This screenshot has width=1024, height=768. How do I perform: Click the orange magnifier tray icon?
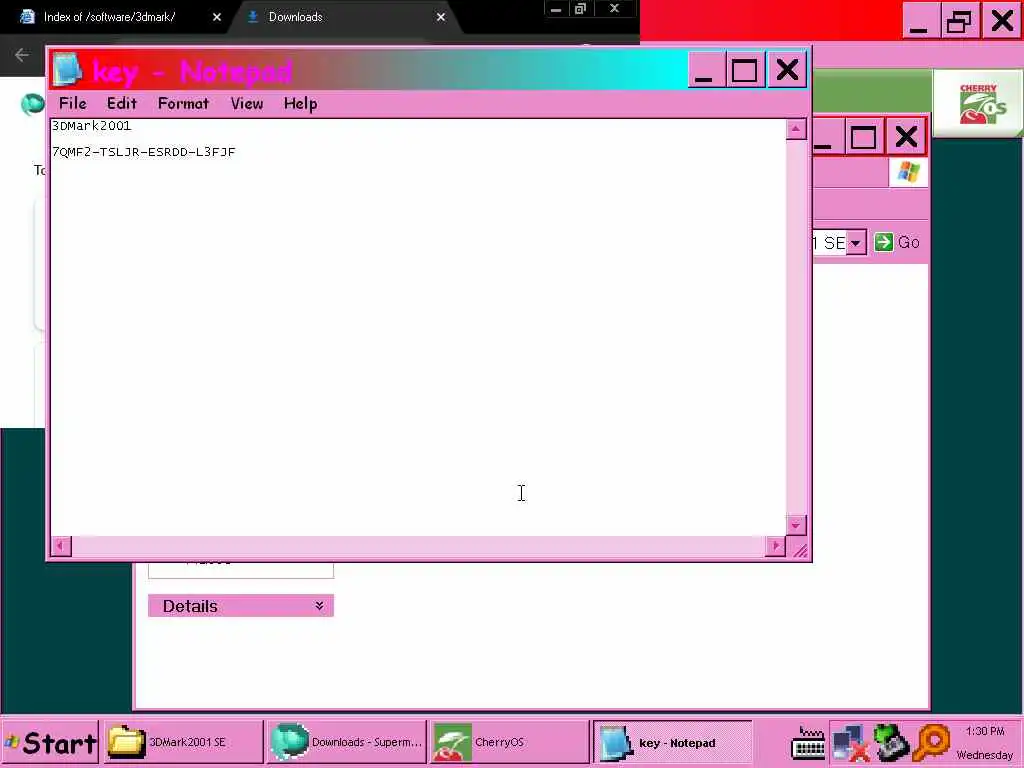coord(931,743)
